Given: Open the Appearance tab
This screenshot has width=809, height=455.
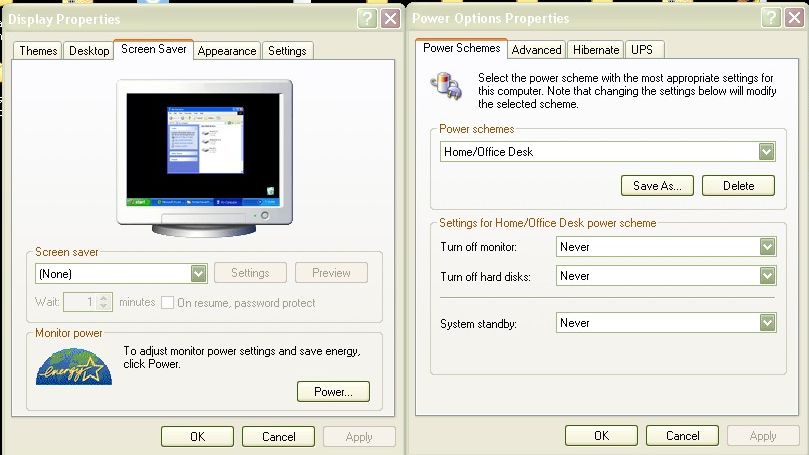Looking at the screenshot, I should [226, 51].
